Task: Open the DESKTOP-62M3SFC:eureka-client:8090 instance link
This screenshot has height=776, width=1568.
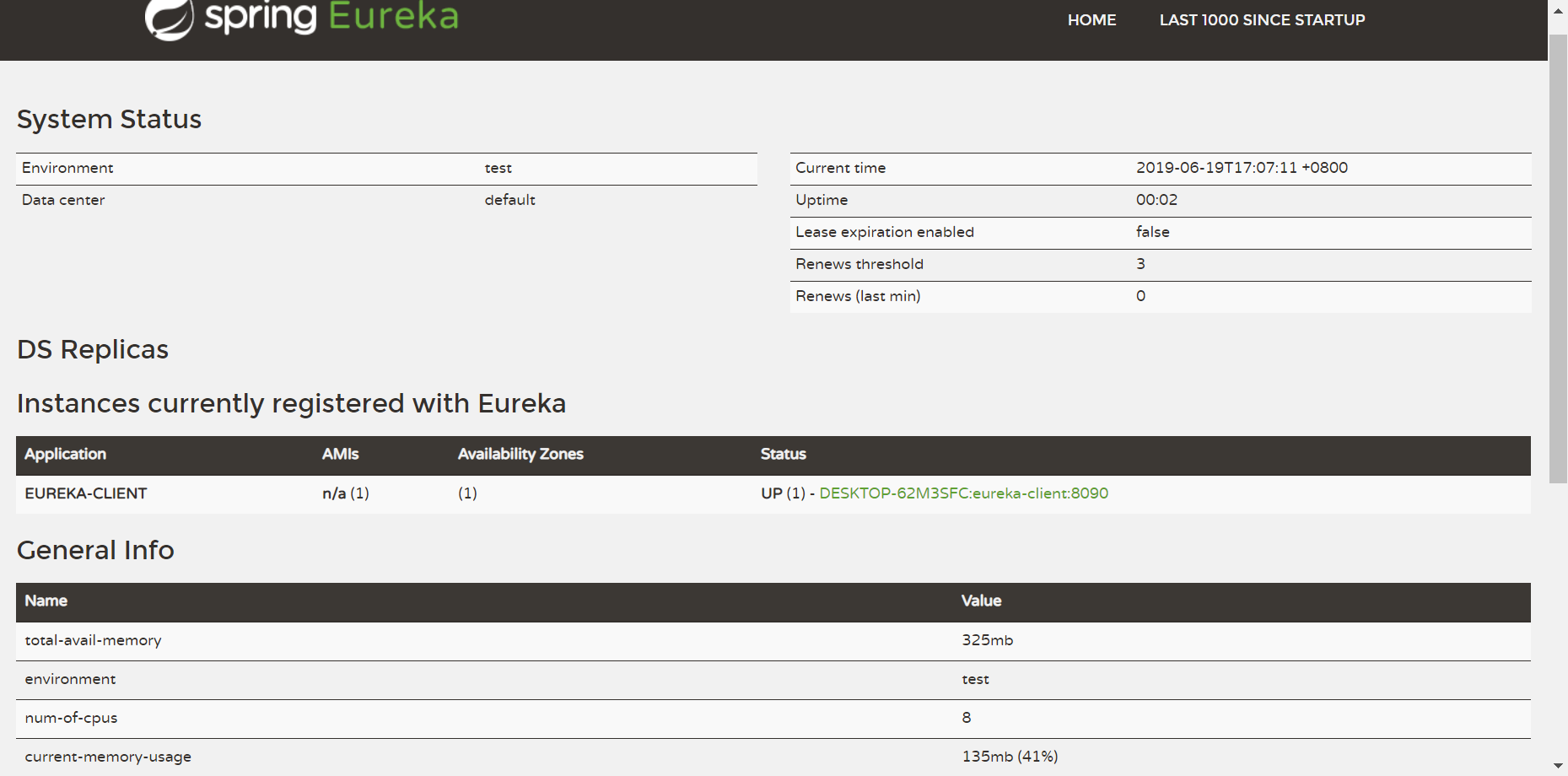Action: [963, 493]
